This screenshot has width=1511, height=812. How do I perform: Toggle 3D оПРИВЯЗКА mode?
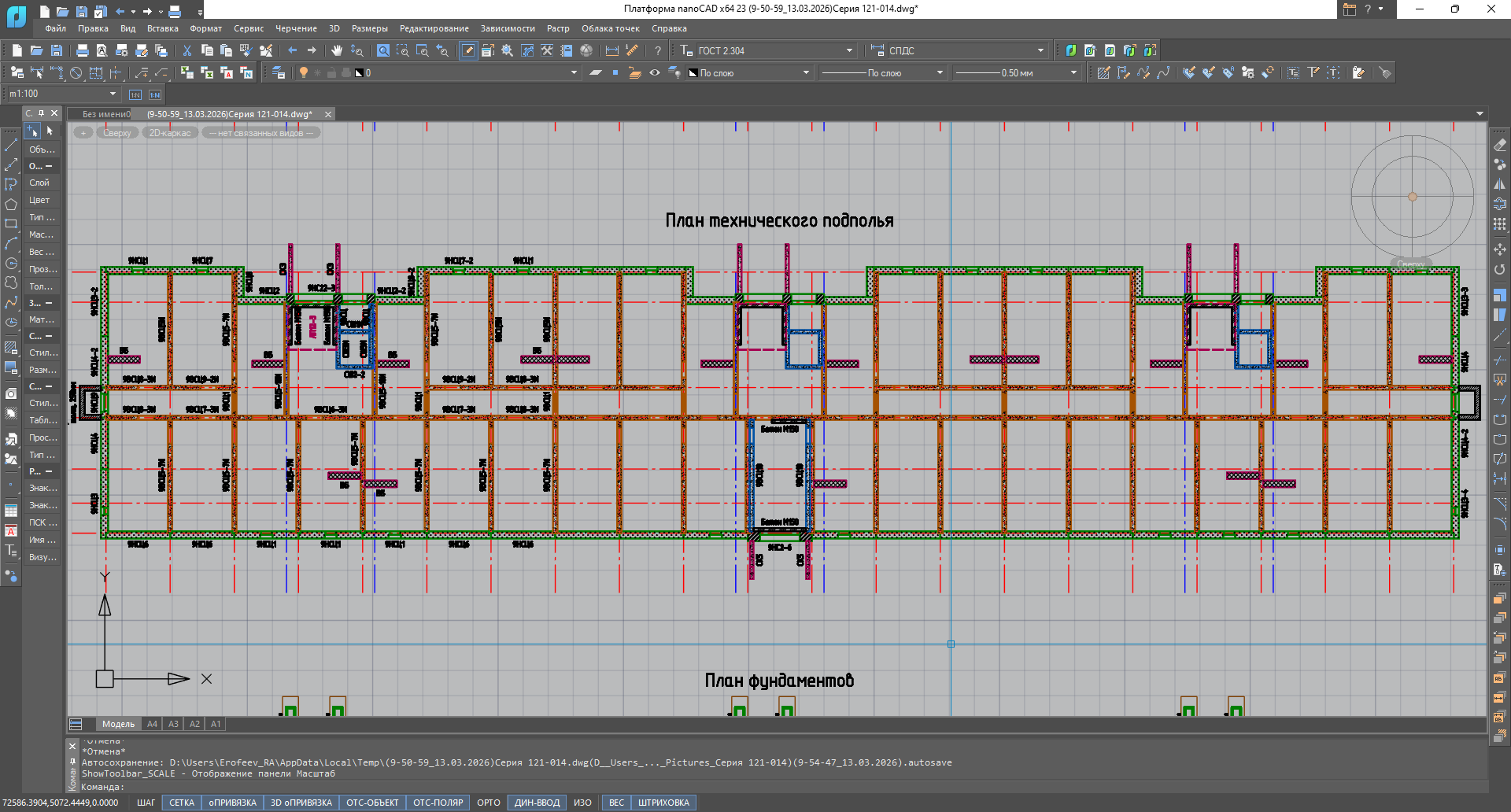coord(301,803)
